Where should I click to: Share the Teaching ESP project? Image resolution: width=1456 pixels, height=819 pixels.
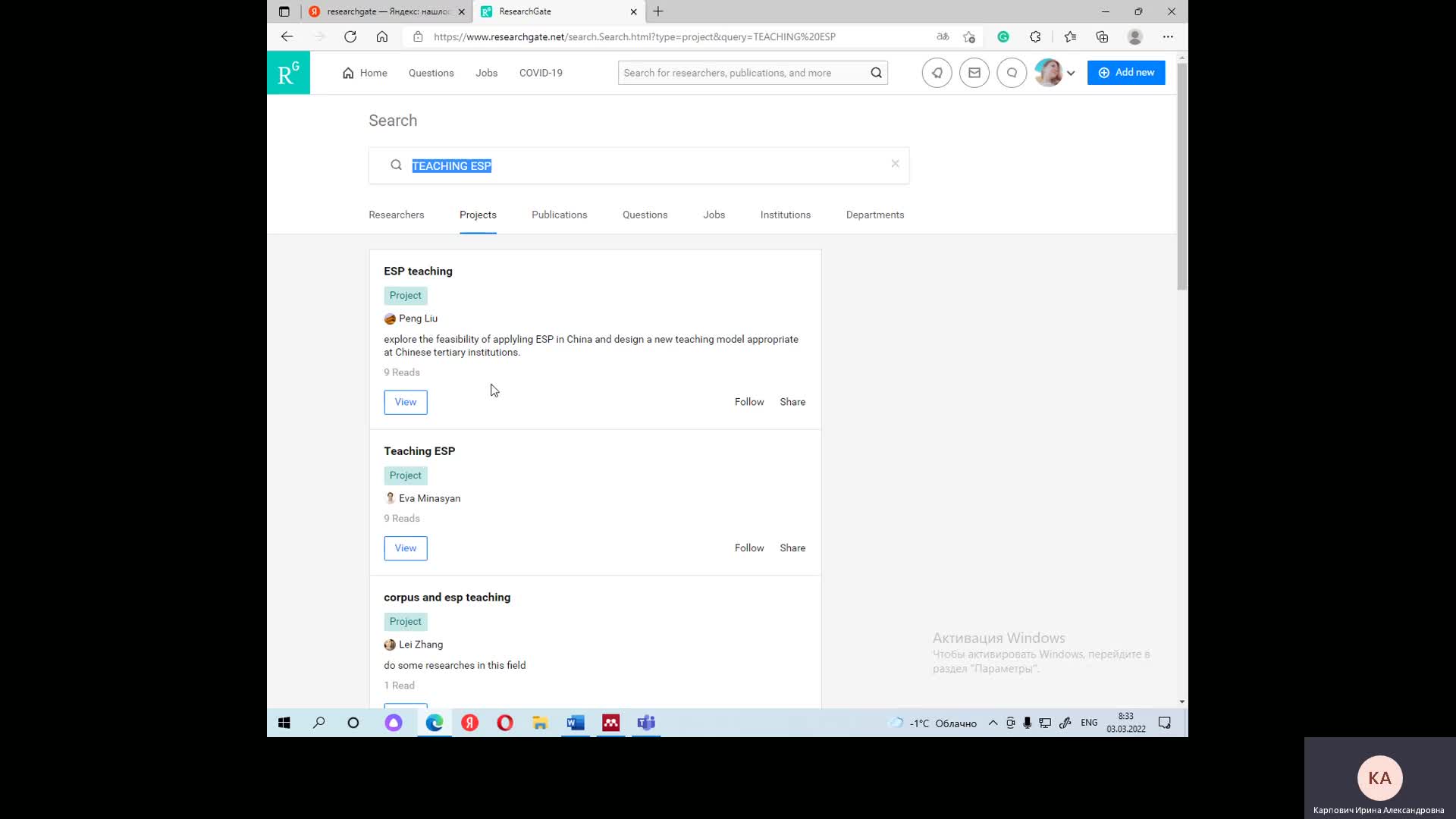(x=792, y=548)
